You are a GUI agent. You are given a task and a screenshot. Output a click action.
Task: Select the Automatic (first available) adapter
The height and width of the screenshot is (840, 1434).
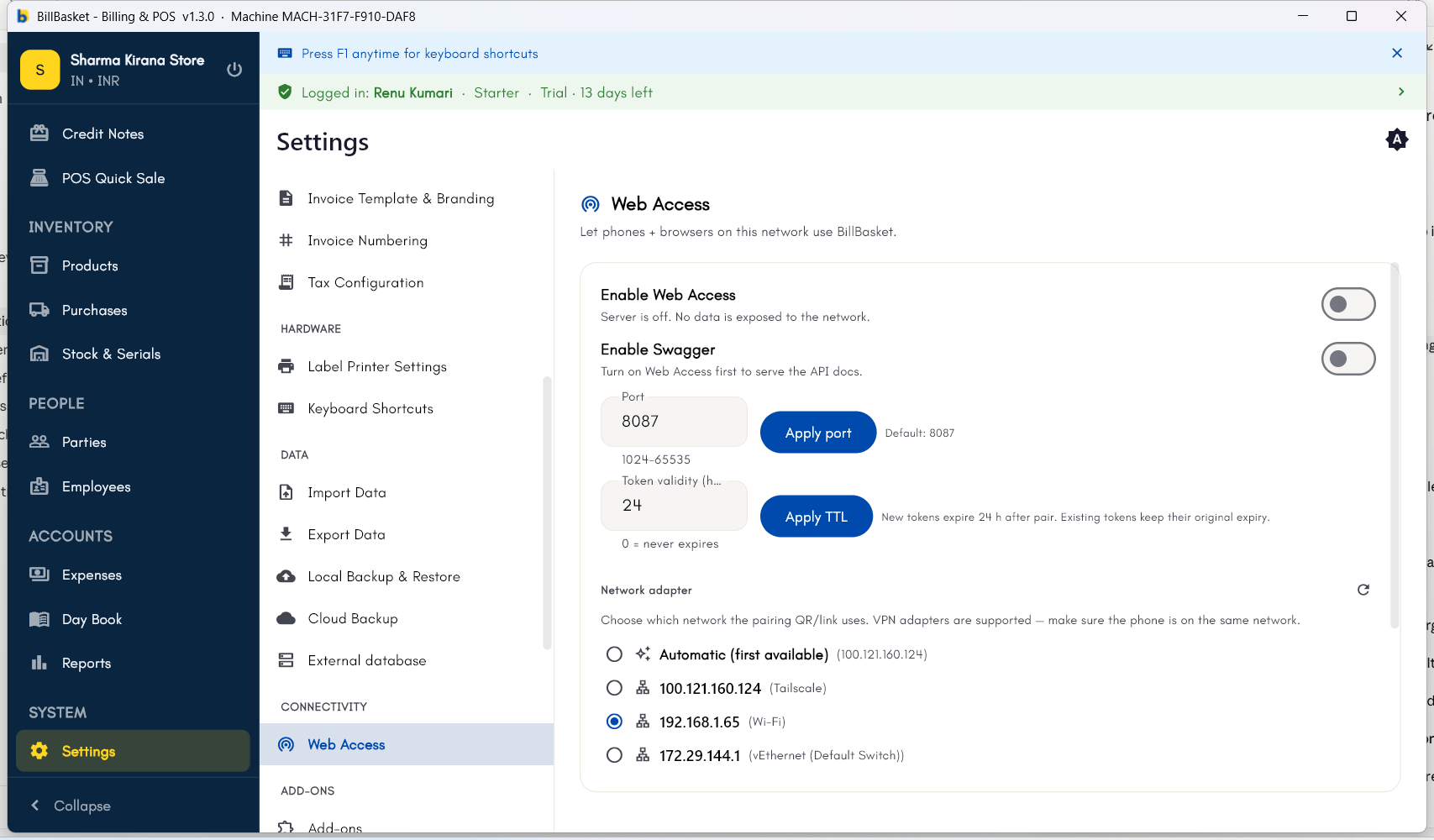614,654
